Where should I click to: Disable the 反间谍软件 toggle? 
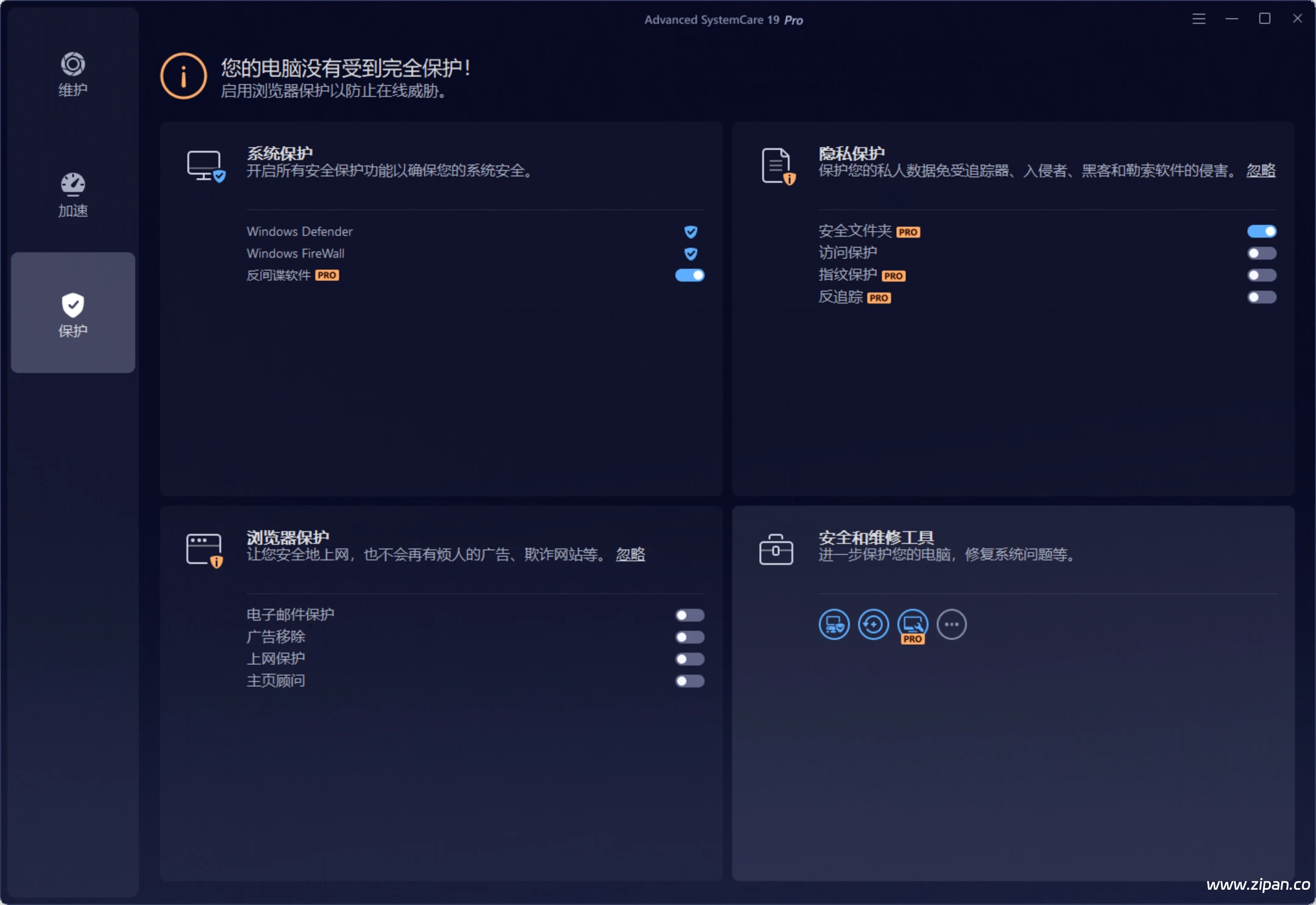coord(690,275)
